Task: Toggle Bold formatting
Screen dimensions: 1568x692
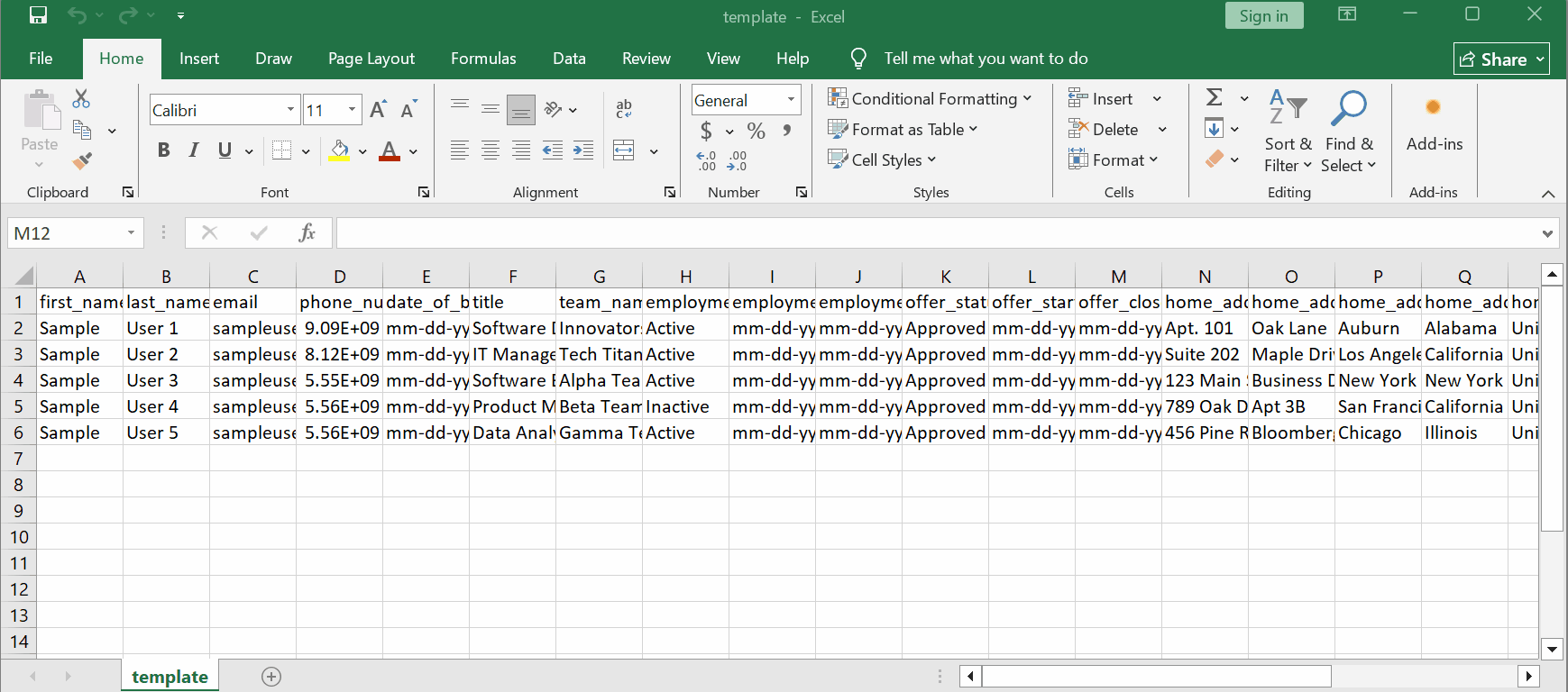Action: point(163,150)
